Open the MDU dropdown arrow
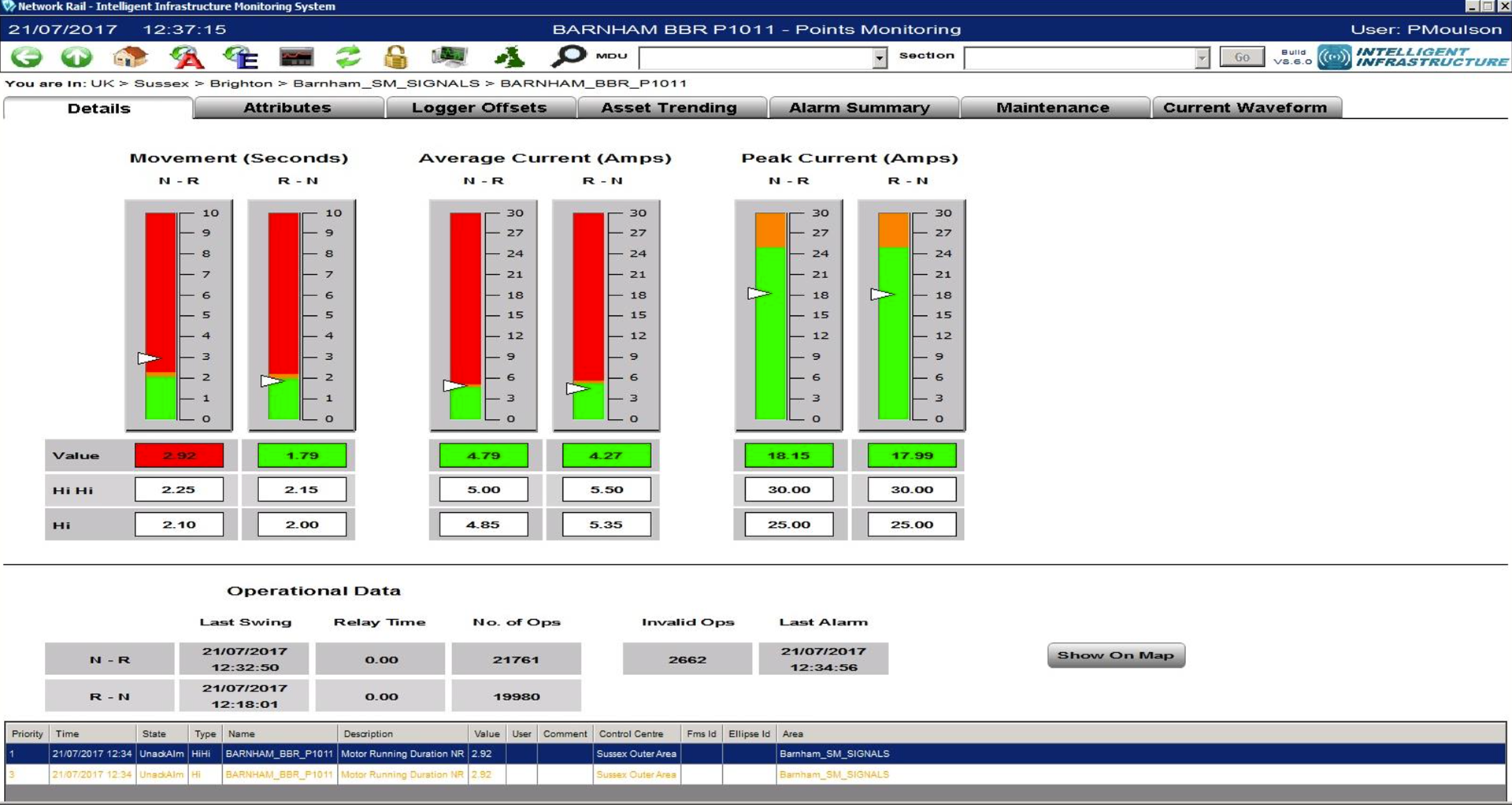Screen dimensions: 1512x805 click(880, 57)
